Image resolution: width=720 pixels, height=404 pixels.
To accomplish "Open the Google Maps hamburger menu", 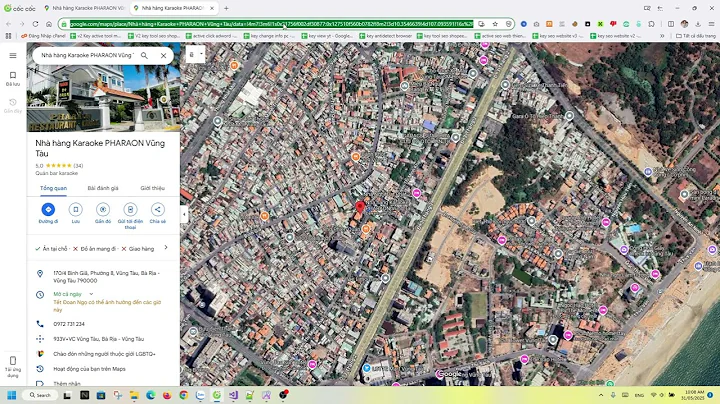I will [13, 55].
